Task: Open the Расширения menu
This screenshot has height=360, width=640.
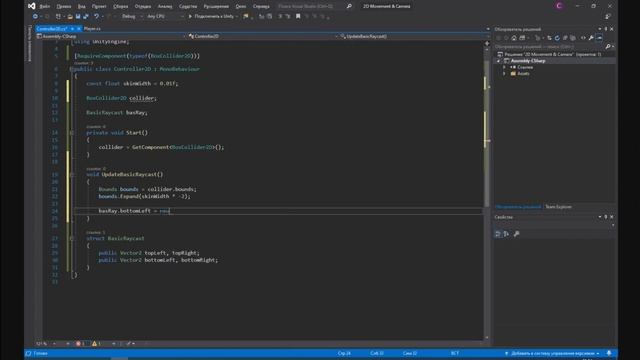Action: (216, 7)
